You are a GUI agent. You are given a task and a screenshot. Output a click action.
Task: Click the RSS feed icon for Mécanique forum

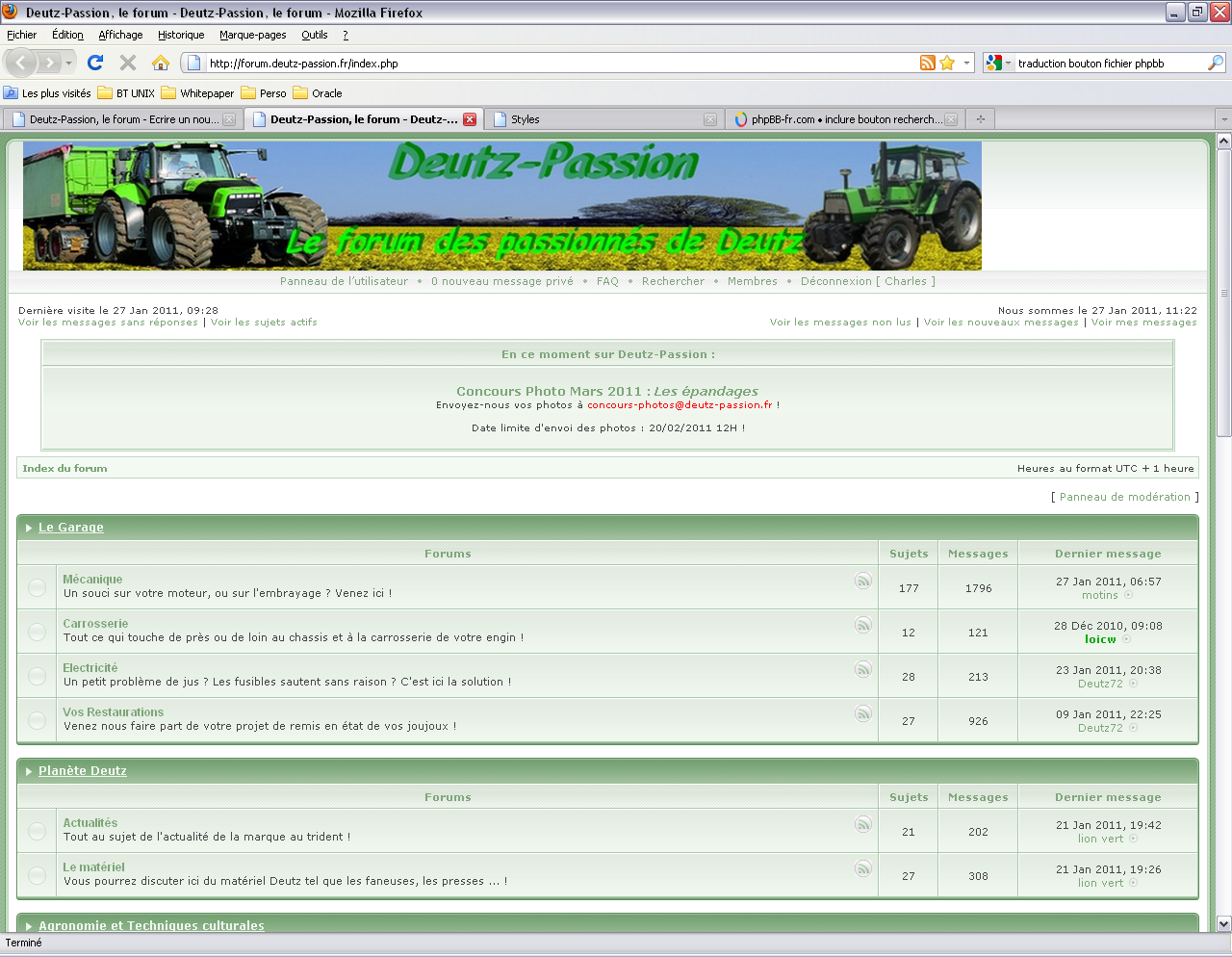pos(863,581)
